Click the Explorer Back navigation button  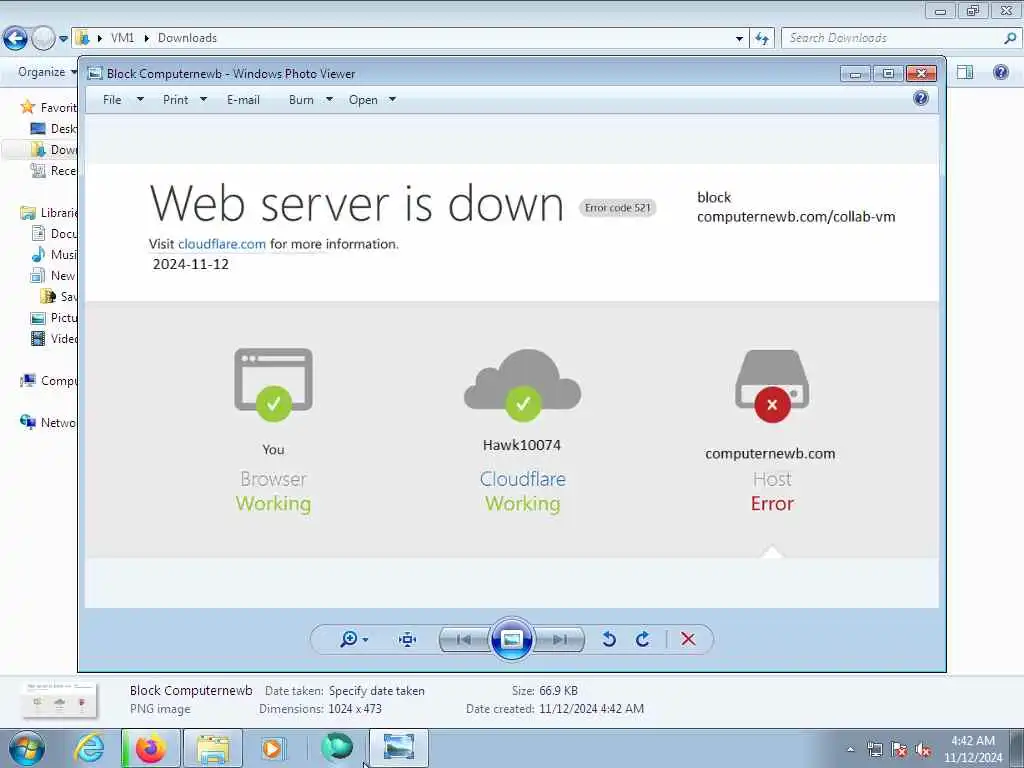coord(16,39)
